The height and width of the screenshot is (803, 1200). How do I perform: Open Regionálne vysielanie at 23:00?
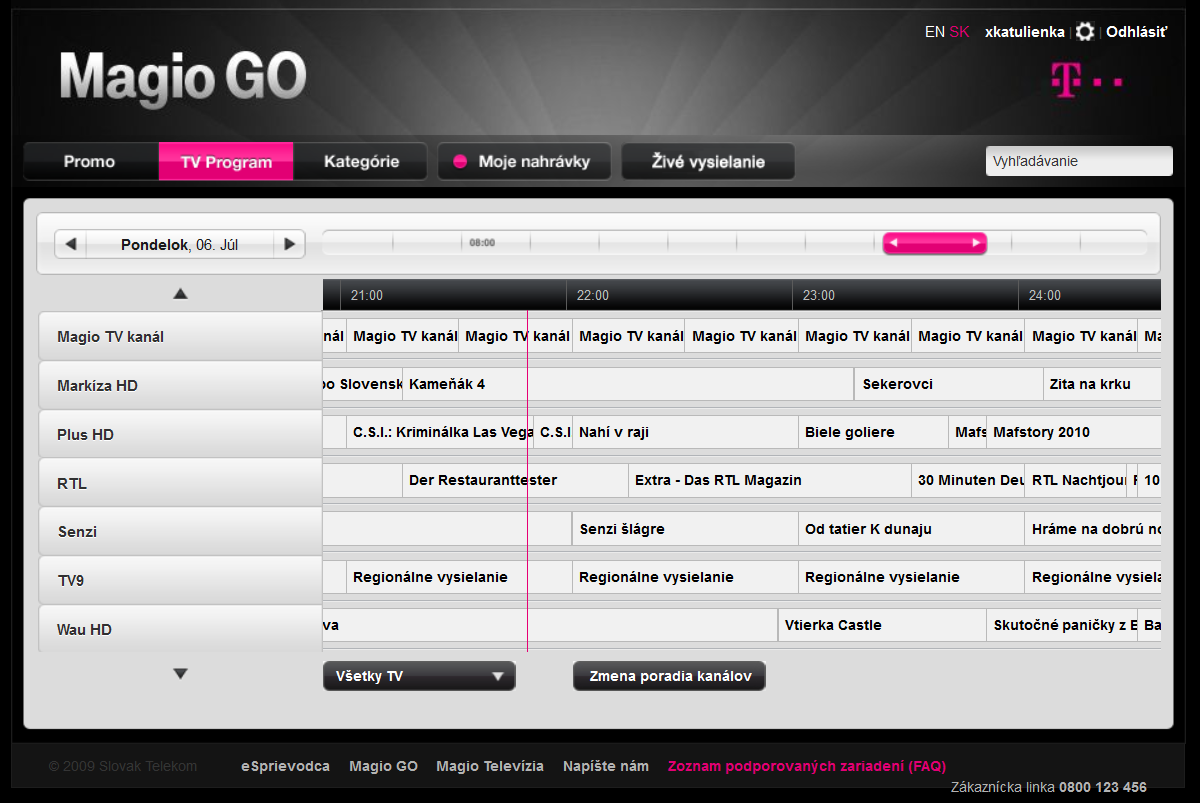point(911,577)
